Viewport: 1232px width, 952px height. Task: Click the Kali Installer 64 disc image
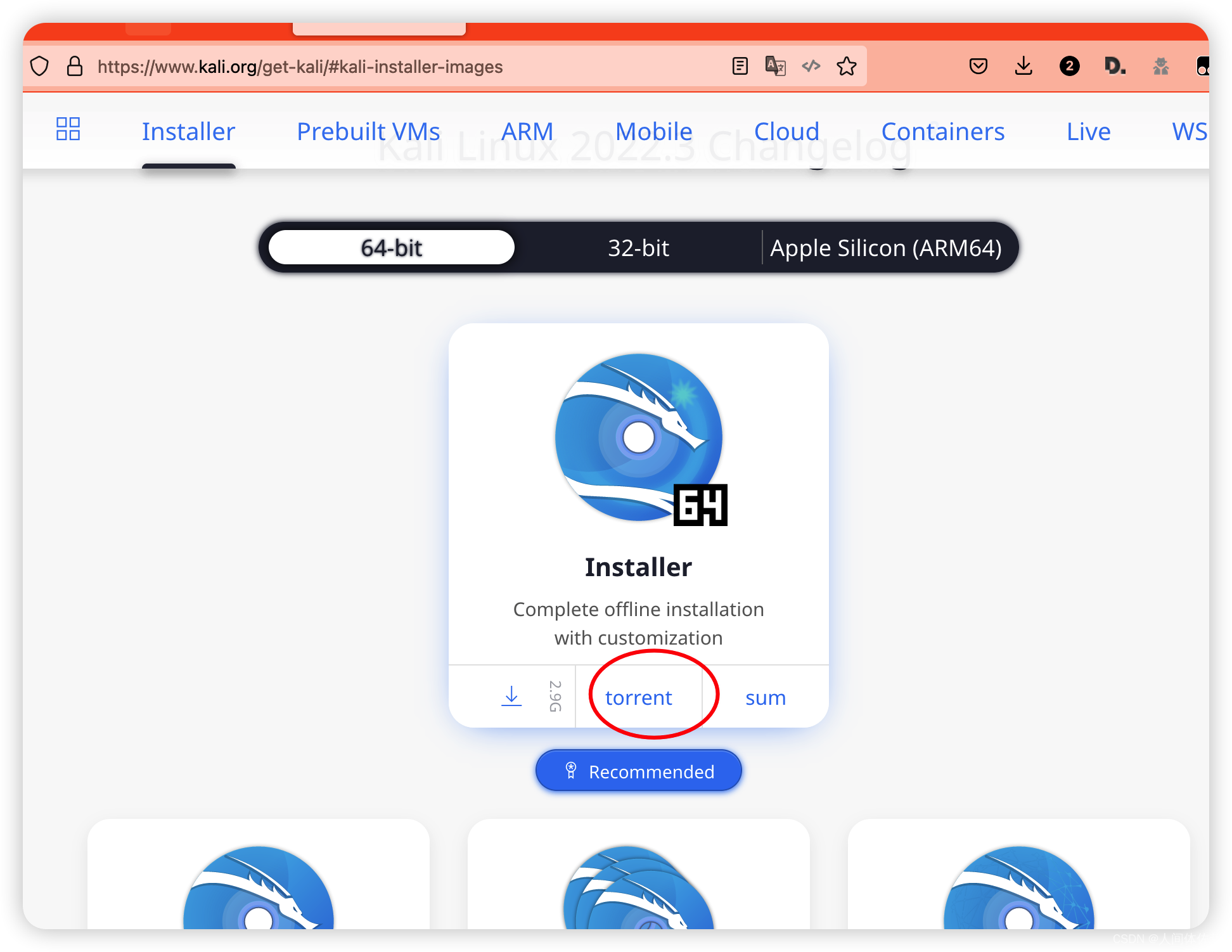(x=640, y=439)
